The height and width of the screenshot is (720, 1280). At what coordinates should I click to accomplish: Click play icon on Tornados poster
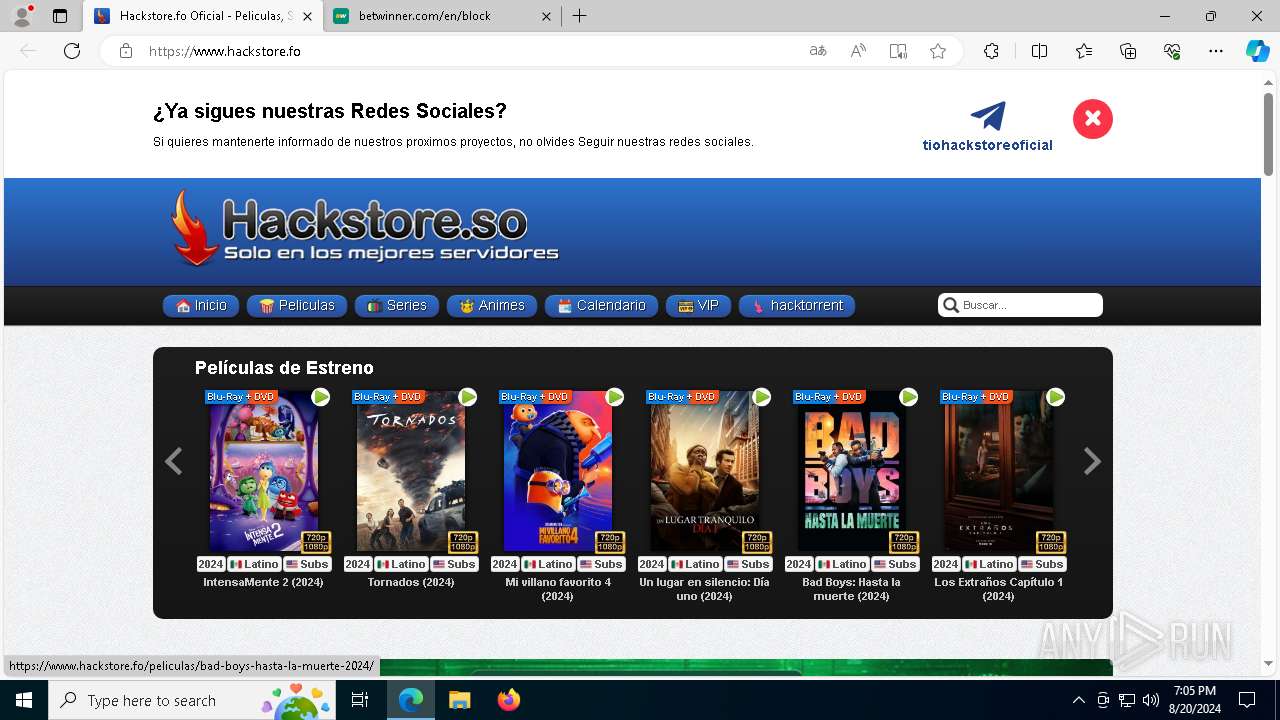[x=468, y=397]
